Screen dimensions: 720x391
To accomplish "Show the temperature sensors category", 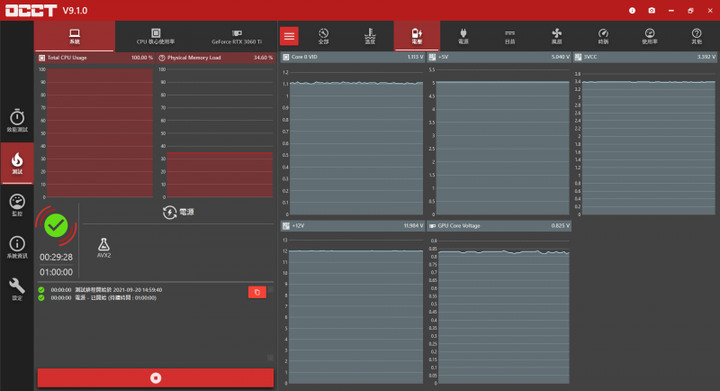I will coord(370,36).
